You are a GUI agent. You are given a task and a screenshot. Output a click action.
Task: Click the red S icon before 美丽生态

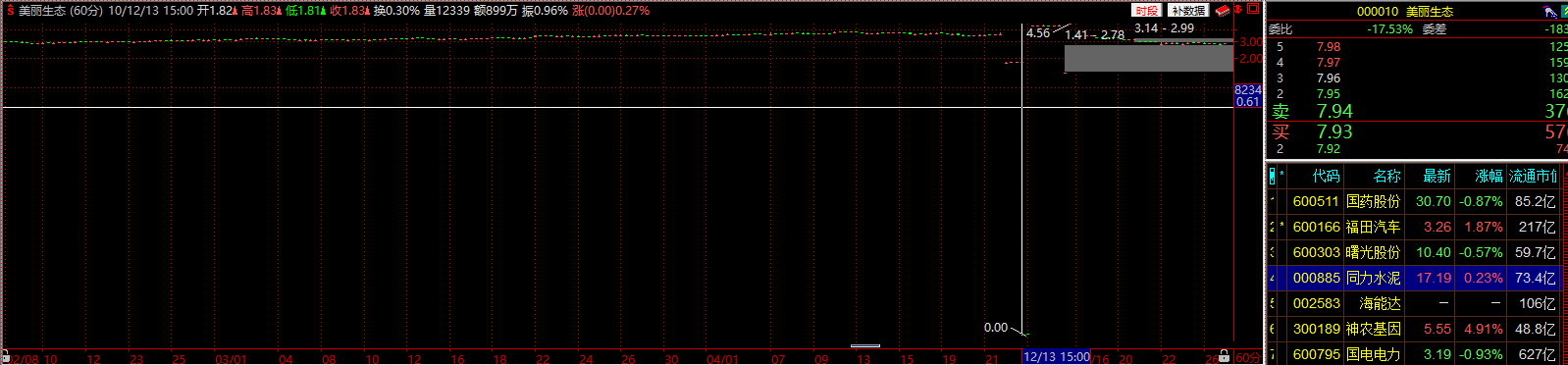(10, 11)
